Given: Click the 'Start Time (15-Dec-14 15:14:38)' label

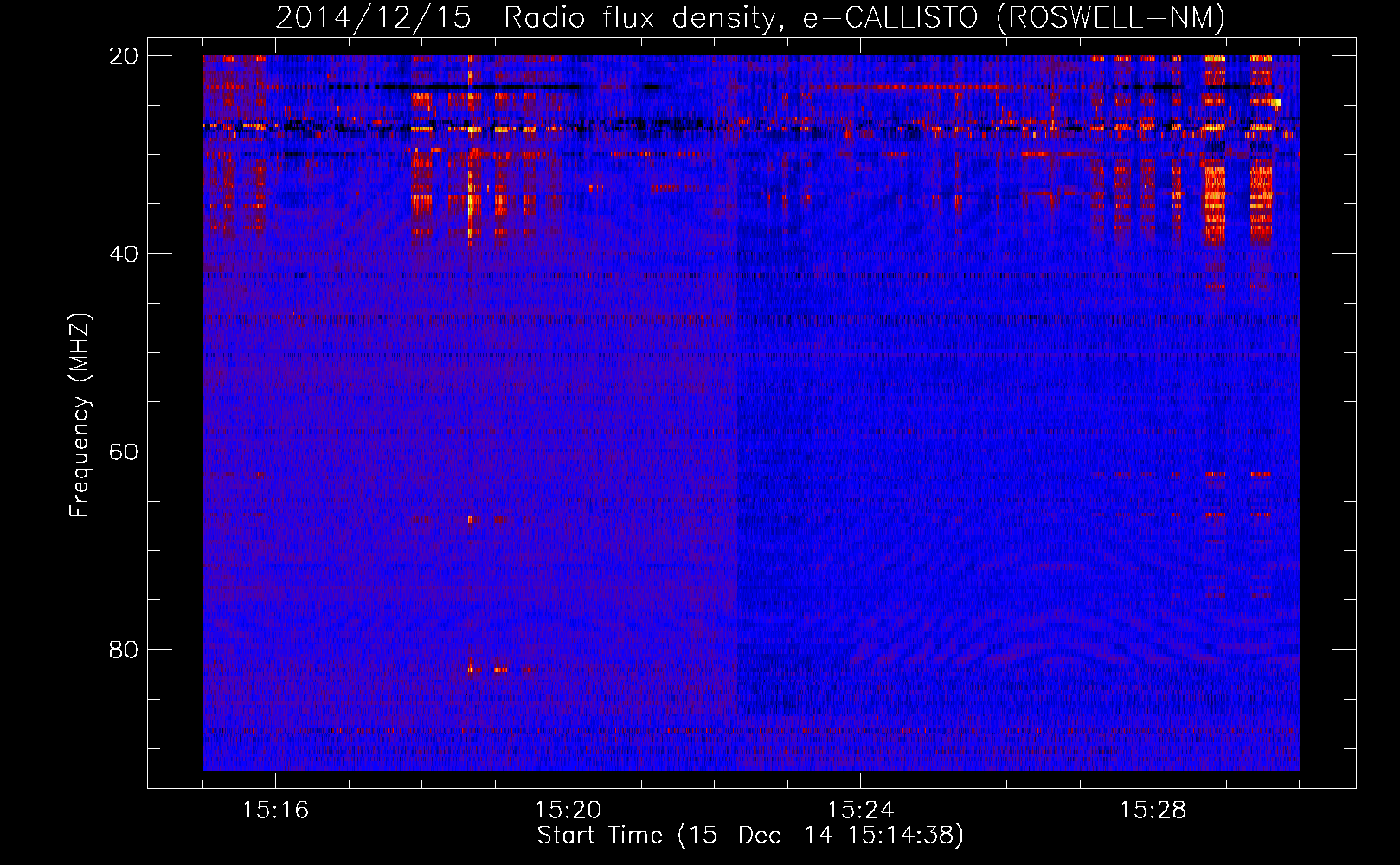Looking at the screenshot, I should [x=750, y=836].
